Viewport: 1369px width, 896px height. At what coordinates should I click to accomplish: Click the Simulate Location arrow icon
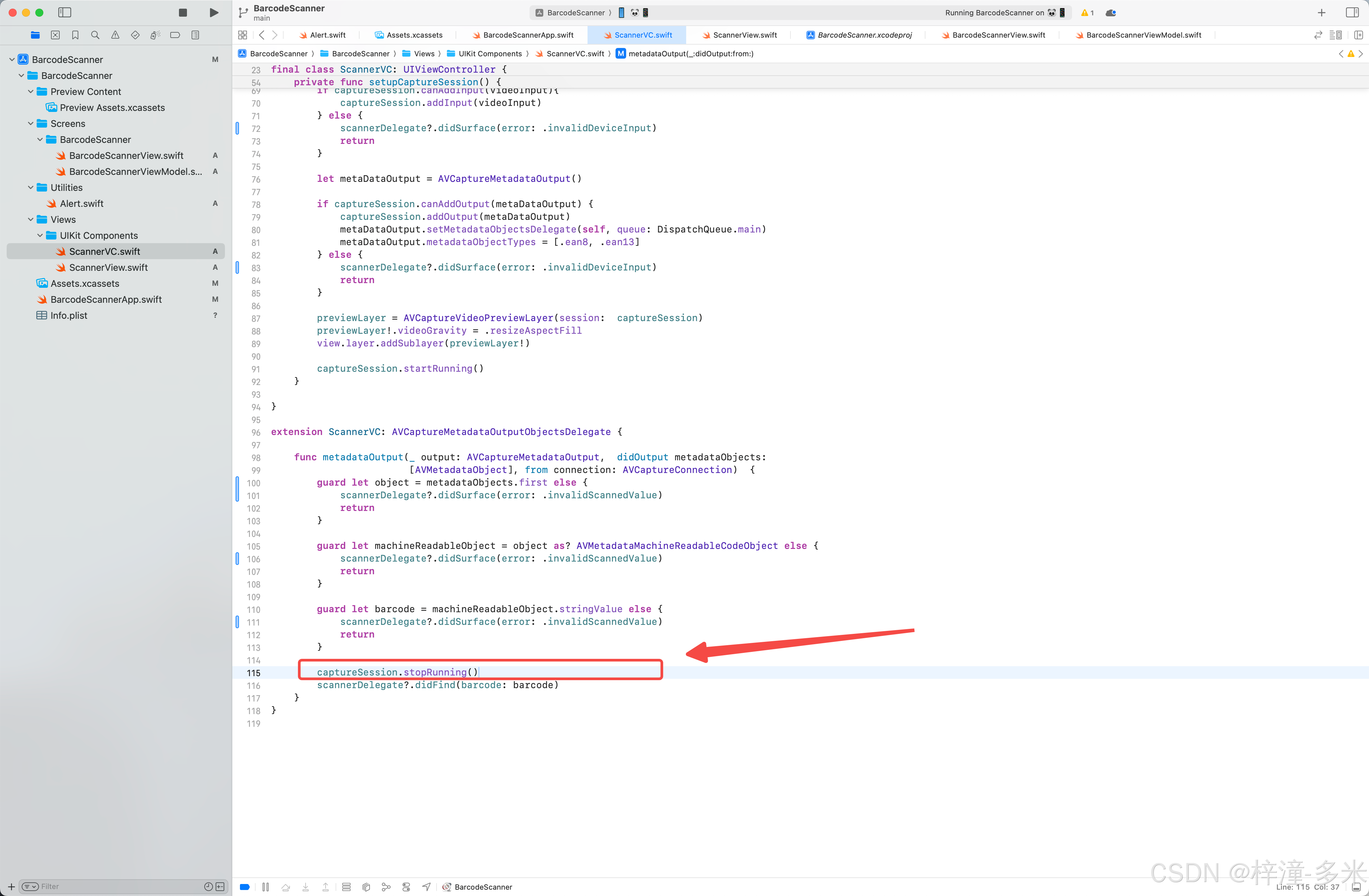coord(426,887)
